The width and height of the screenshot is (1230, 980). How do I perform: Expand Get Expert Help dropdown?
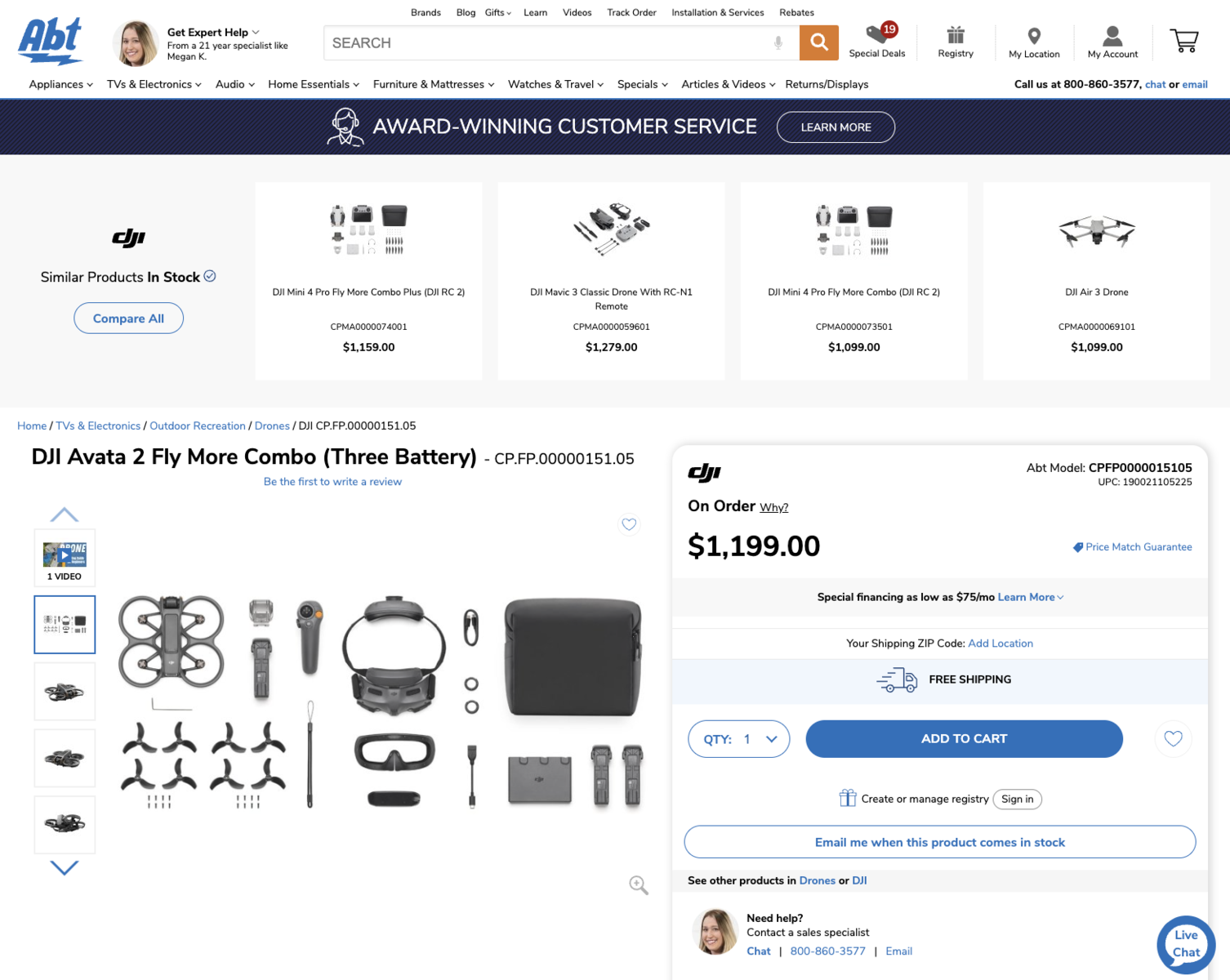(213, 33)
